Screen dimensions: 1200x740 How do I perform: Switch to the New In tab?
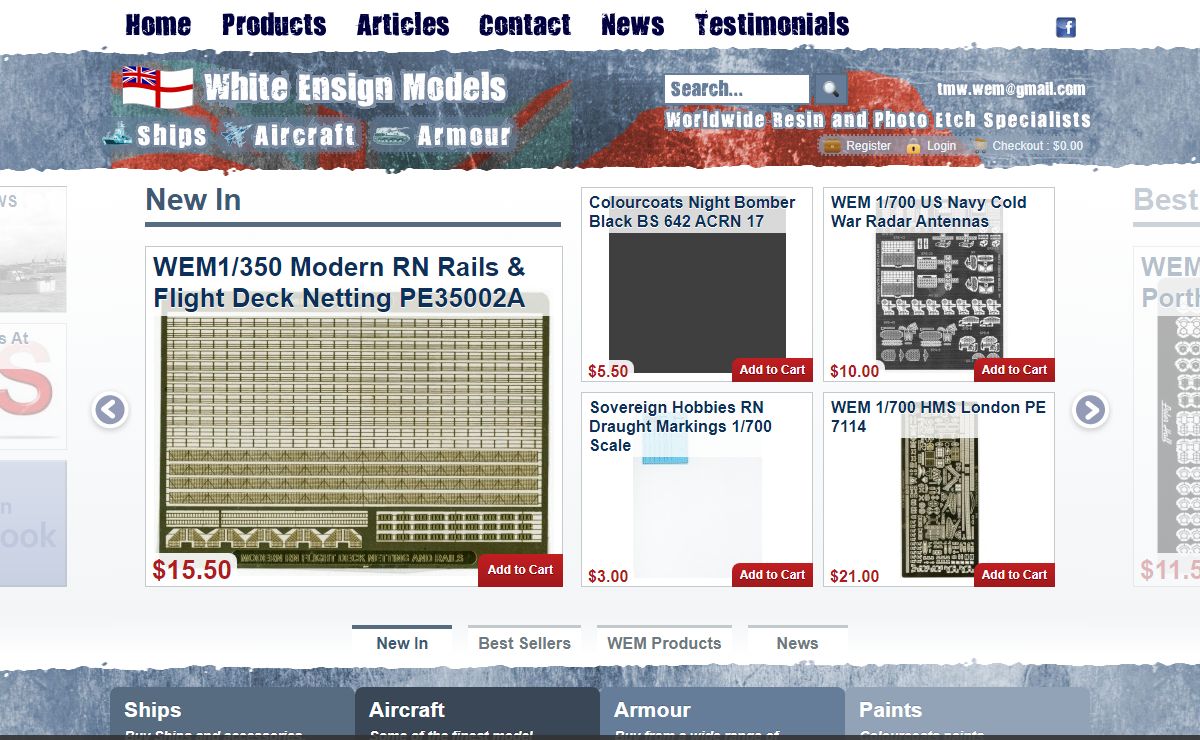coord(402,642)
